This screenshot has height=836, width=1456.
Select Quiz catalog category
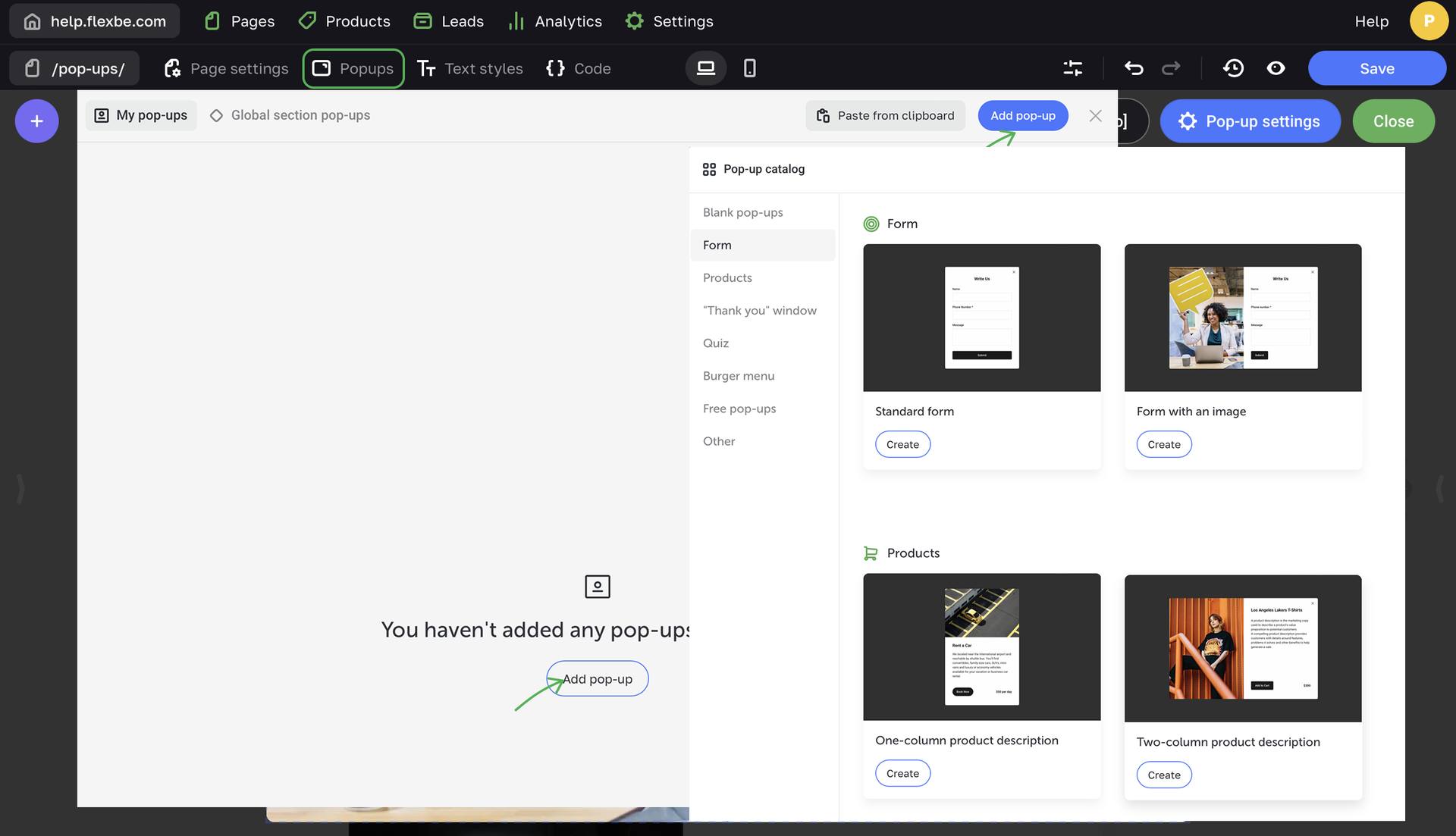point(715,343)
